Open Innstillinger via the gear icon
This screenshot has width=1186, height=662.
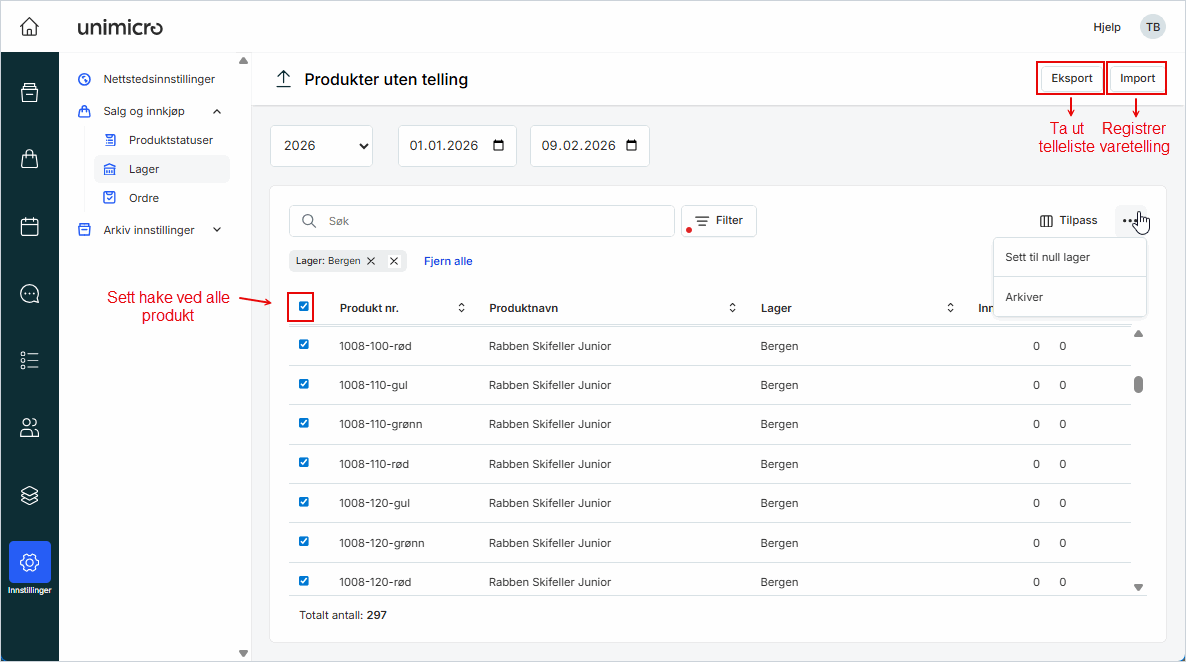[x=29, y=563]
